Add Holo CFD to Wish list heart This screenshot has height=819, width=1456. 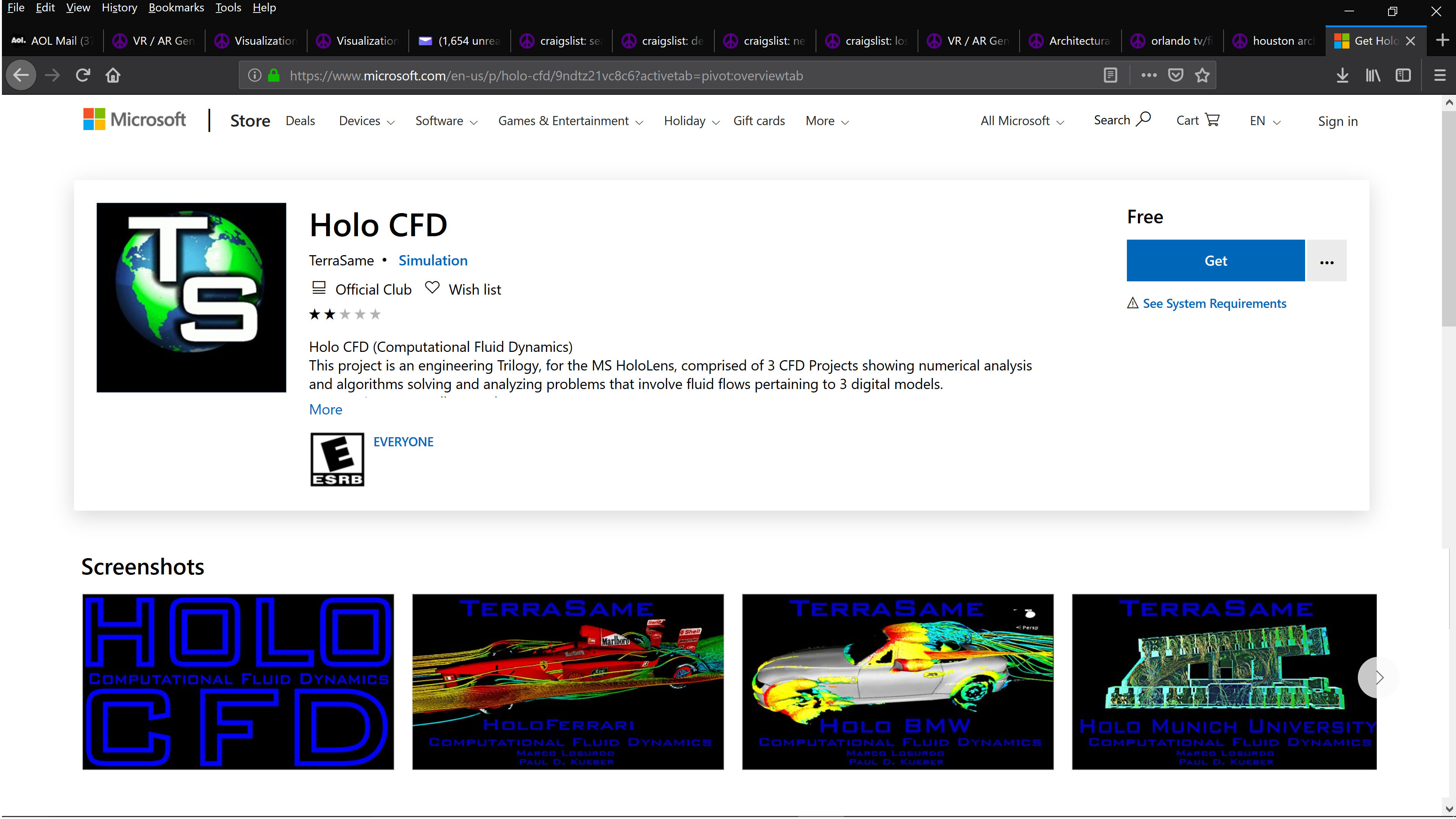tap(432, 288)
